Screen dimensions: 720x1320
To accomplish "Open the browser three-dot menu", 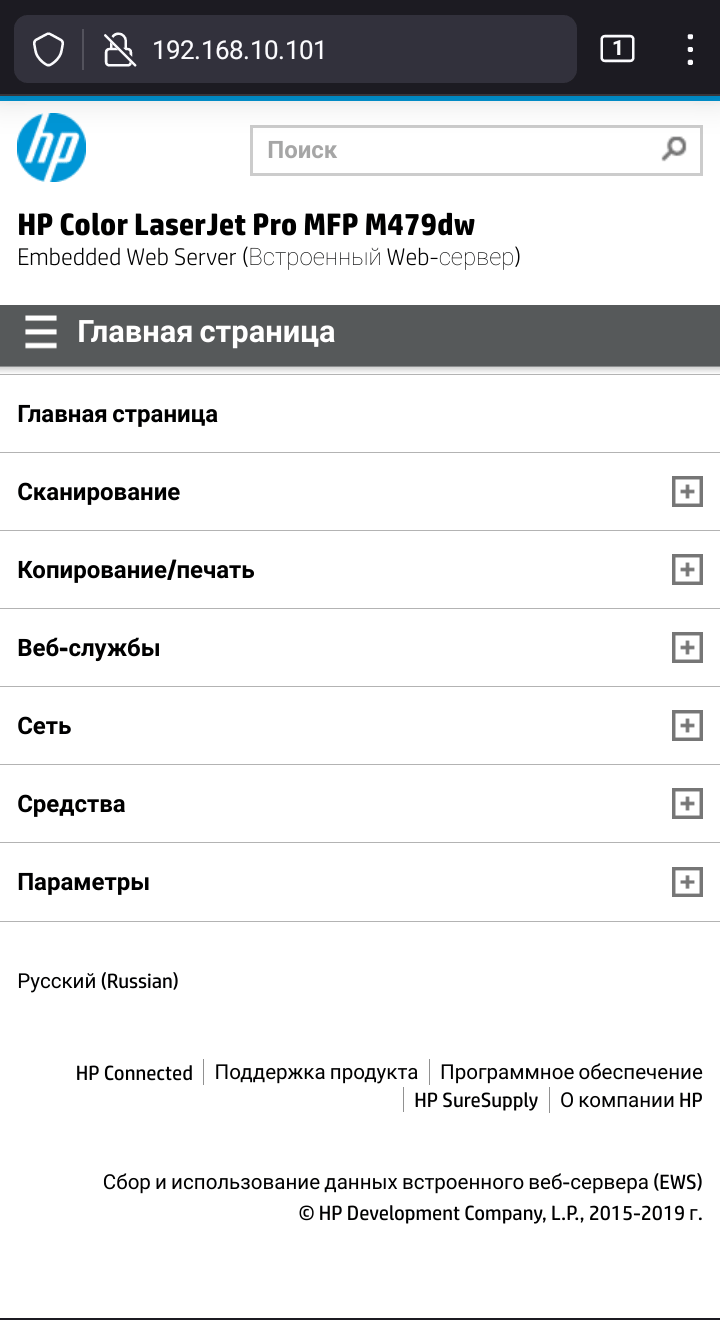I will [x=690, y=49].
